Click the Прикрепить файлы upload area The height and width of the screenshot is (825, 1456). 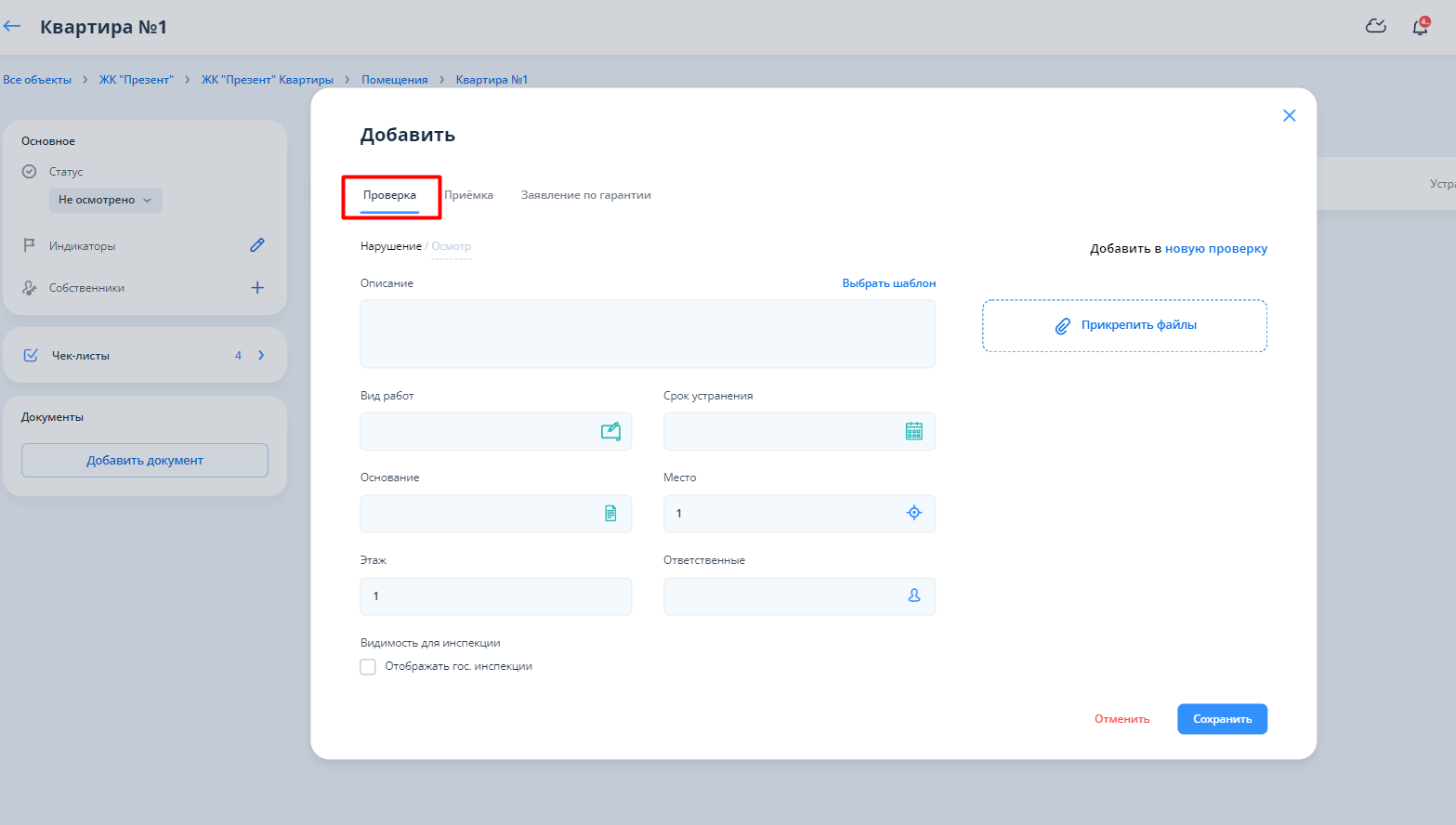[1124, 325]
